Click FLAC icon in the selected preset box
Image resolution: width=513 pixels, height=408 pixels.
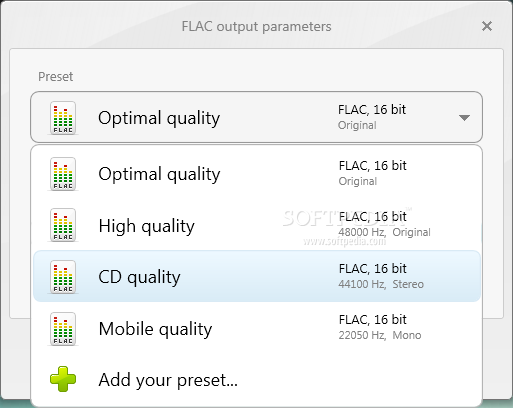point(63,118)
